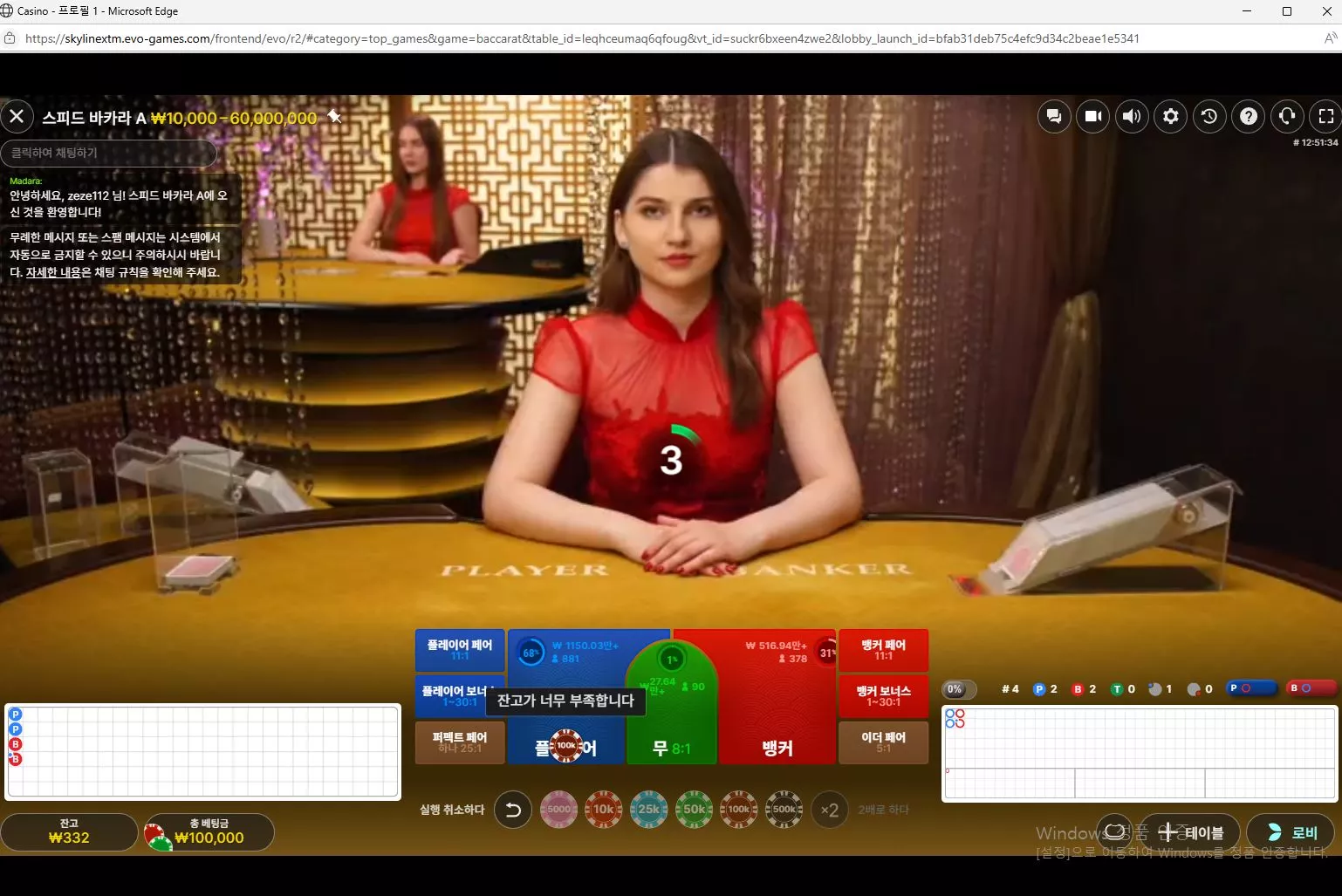Click the total bet ₩100,000 display
Image resolution: width=1342 pixels, height=896 pixels.
click(x=209, y=831)
